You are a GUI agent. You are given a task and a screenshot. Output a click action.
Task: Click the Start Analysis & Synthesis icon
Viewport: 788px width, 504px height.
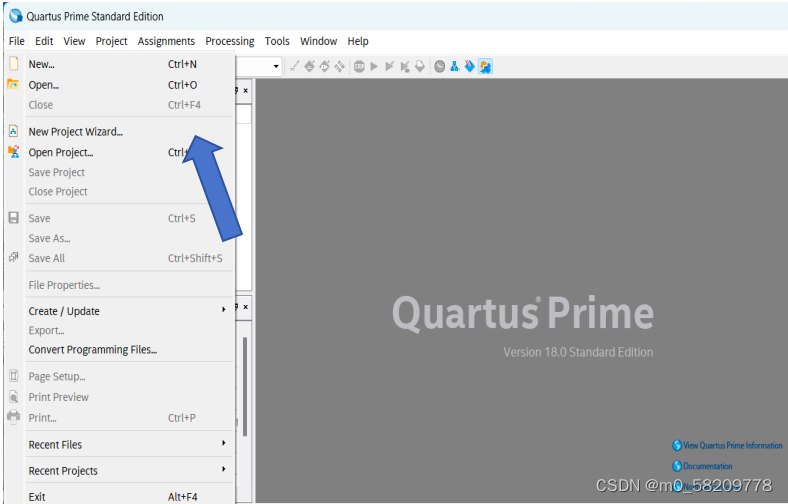coord(404,66)
